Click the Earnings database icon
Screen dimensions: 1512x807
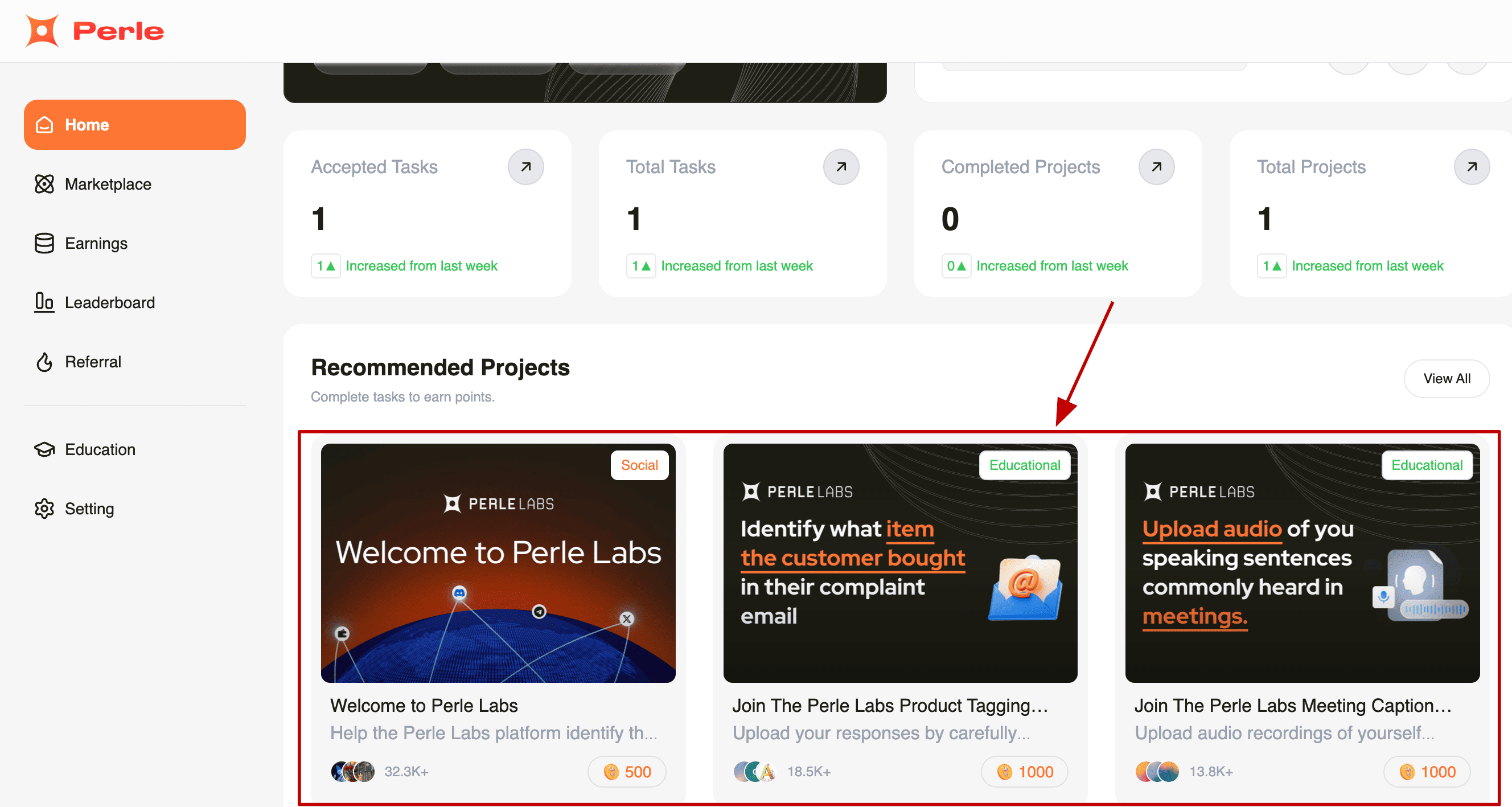point(44,243)
